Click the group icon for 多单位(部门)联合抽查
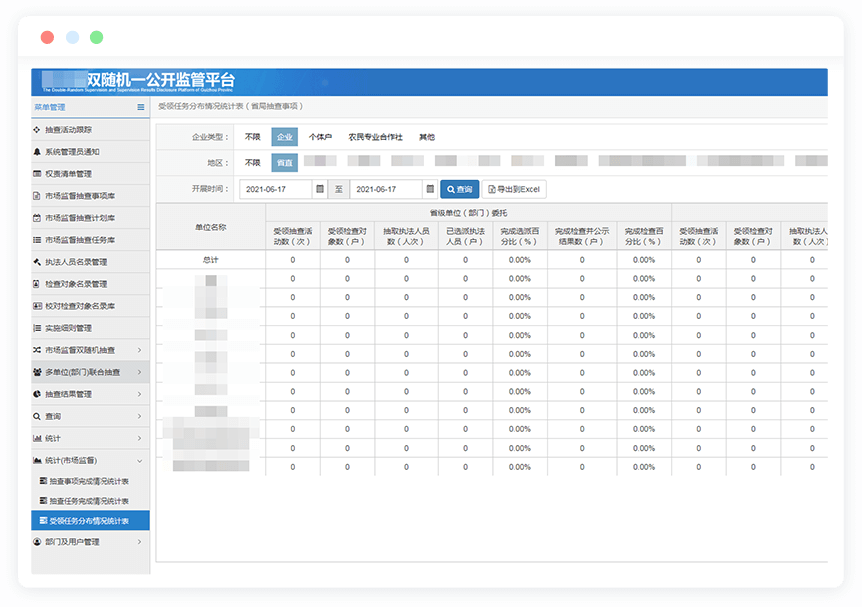This screenshot has width=862, height=607. coord(38,372)
